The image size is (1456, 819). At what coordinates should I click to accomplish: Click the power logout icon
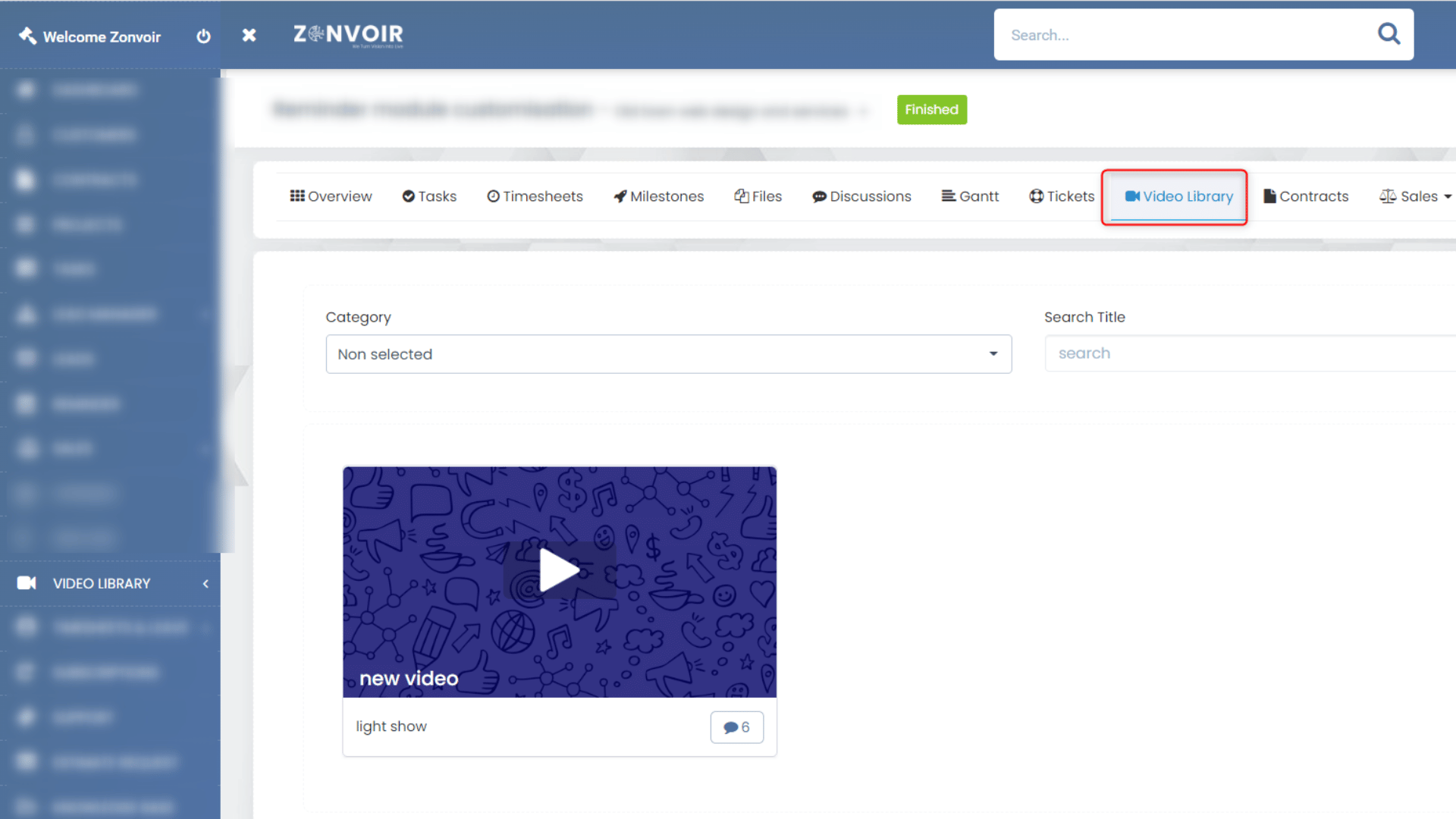203,36
